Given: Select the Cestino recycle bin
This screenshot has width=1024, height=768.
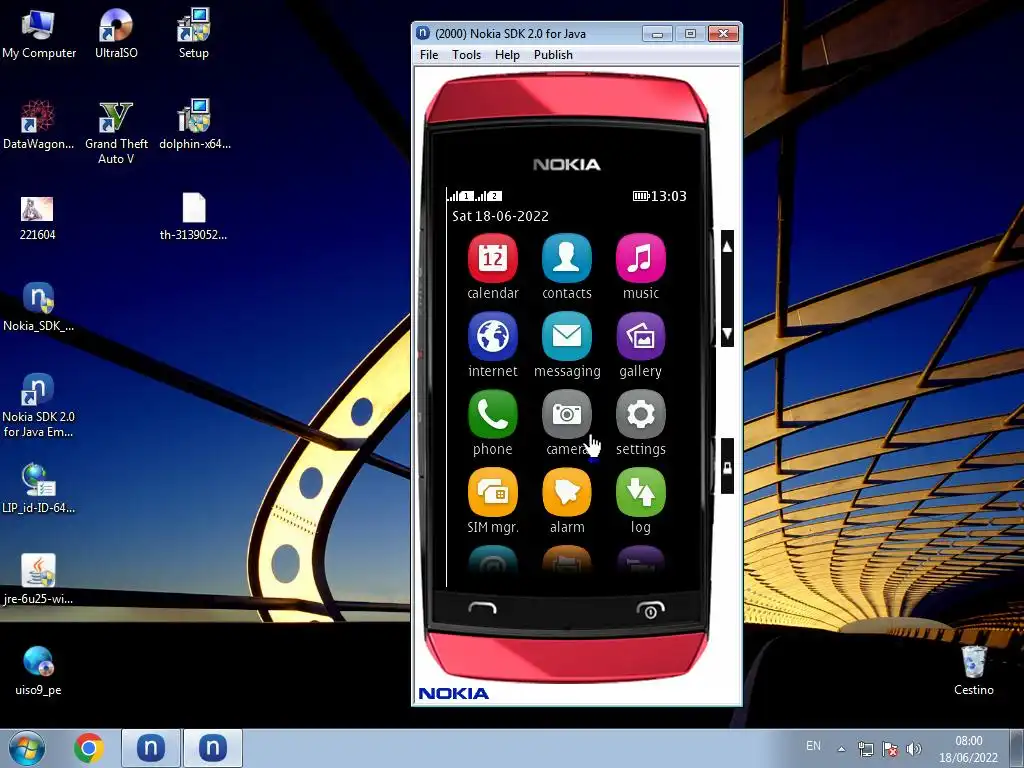Looking at the screenshot, I should 973,670.
